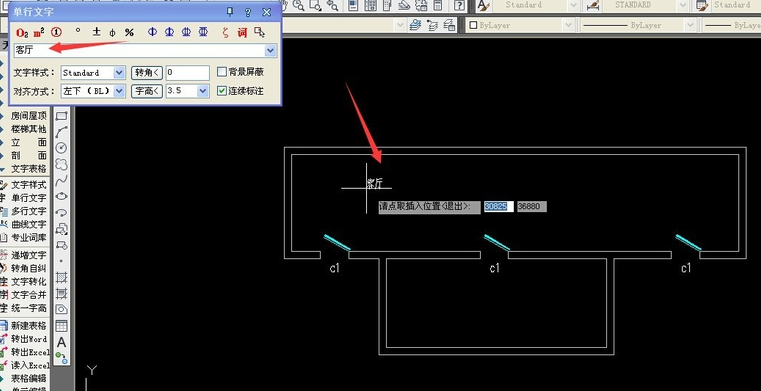Select the multiline text A tool
The width and height of the screenshot is (761, 391).
(x=62, y=342)
